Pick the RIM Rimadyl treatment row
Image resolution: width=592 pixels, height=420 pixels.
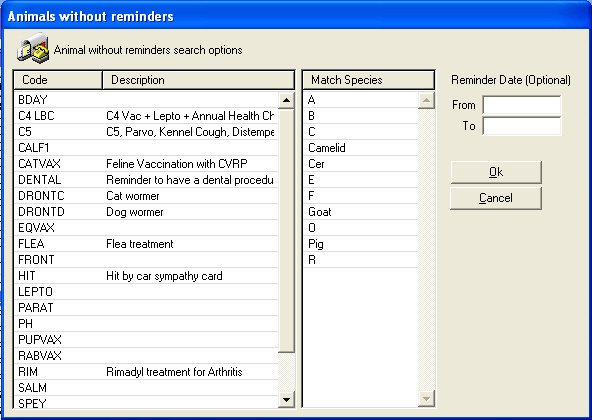coord(146,372)
